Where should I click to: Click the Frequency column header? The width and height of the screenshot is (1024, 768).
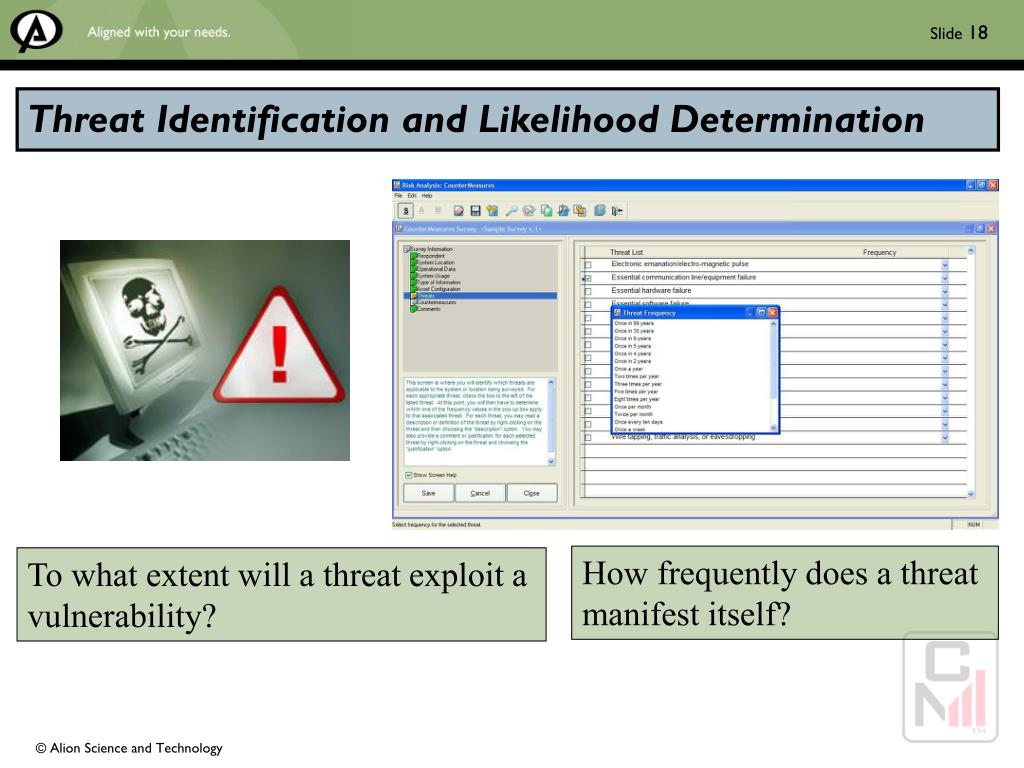tap(880, 253)
